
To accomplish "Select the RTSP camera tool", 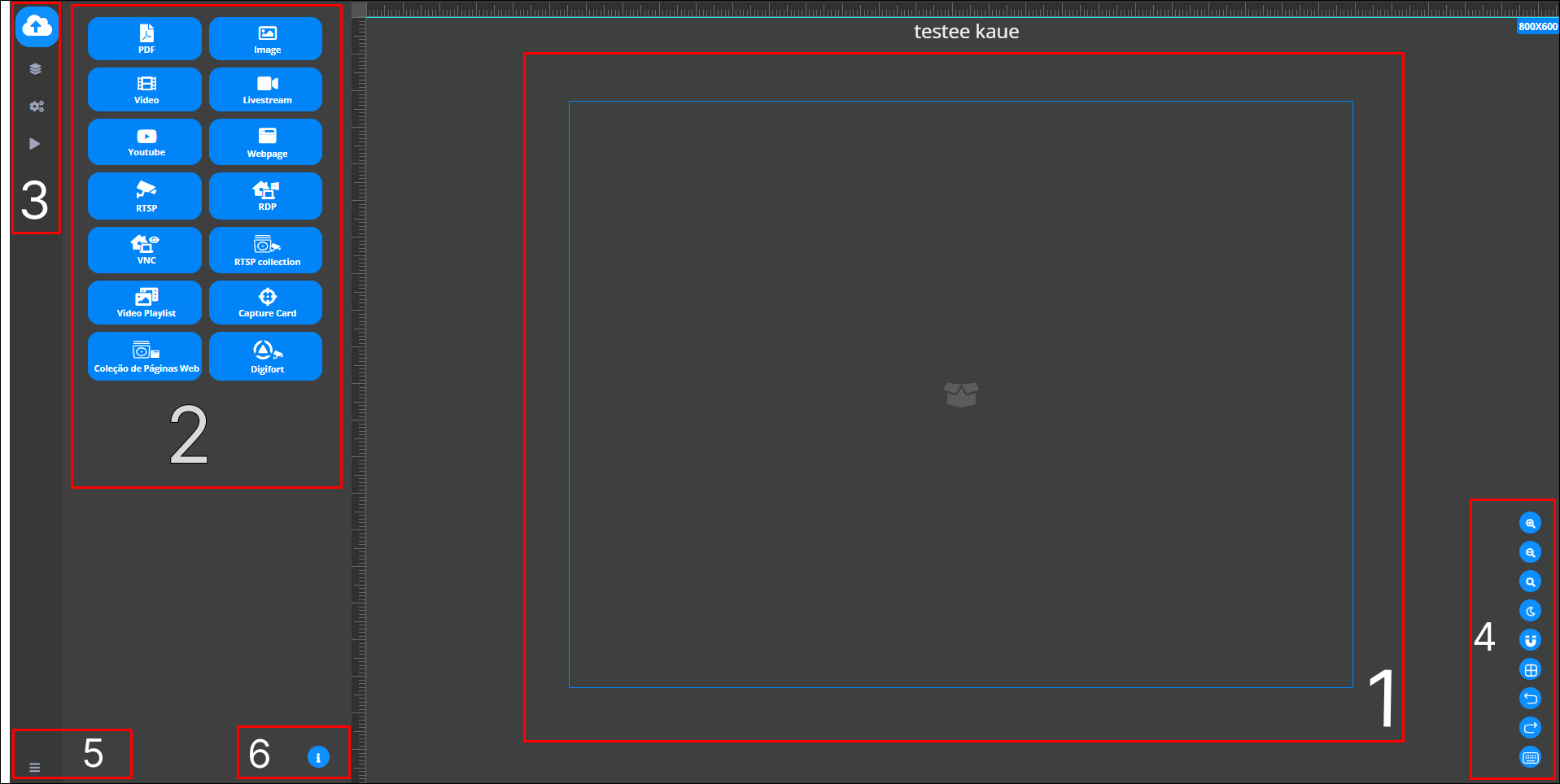I will pos(144,195).
